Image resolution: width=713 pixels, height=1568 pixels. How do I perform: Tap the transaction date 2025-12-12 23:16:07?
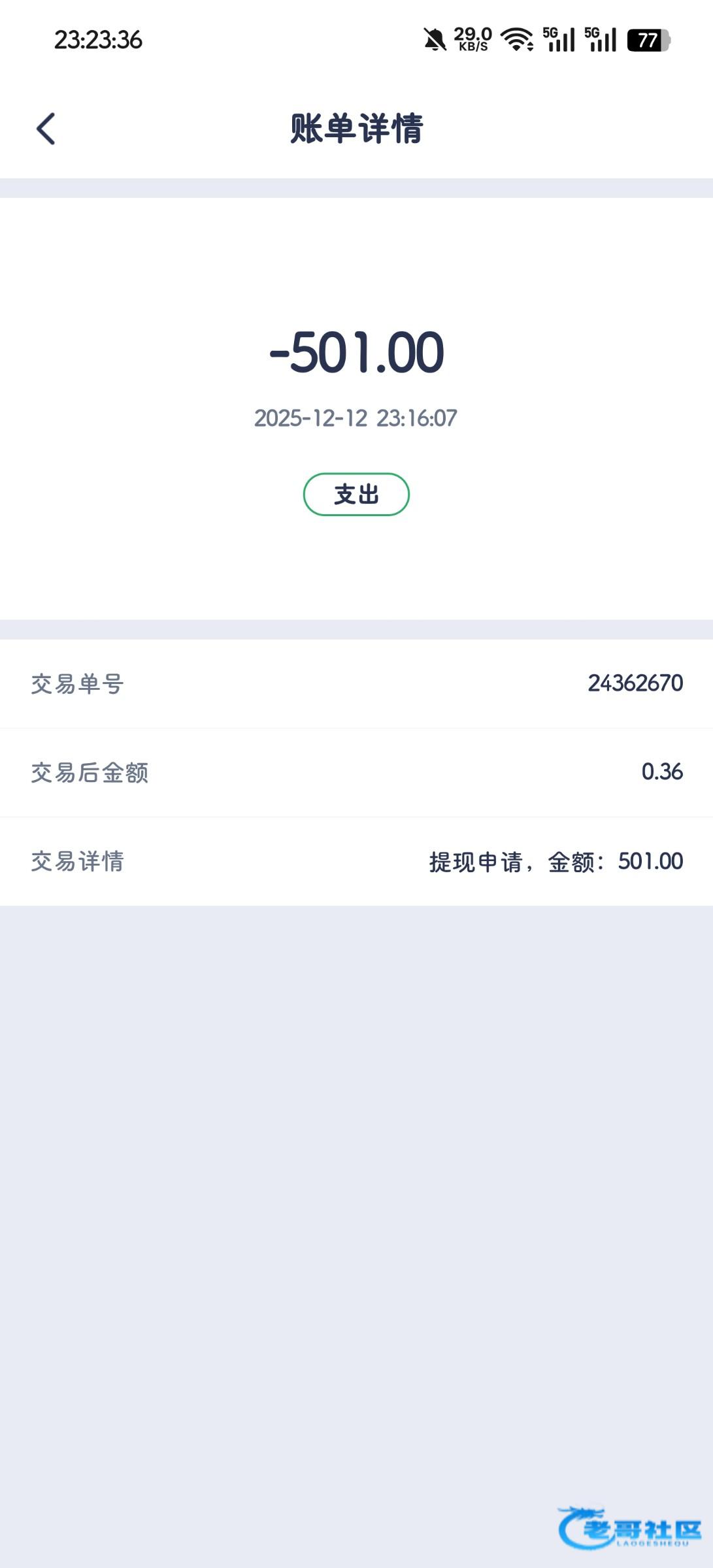coord(356,418)
